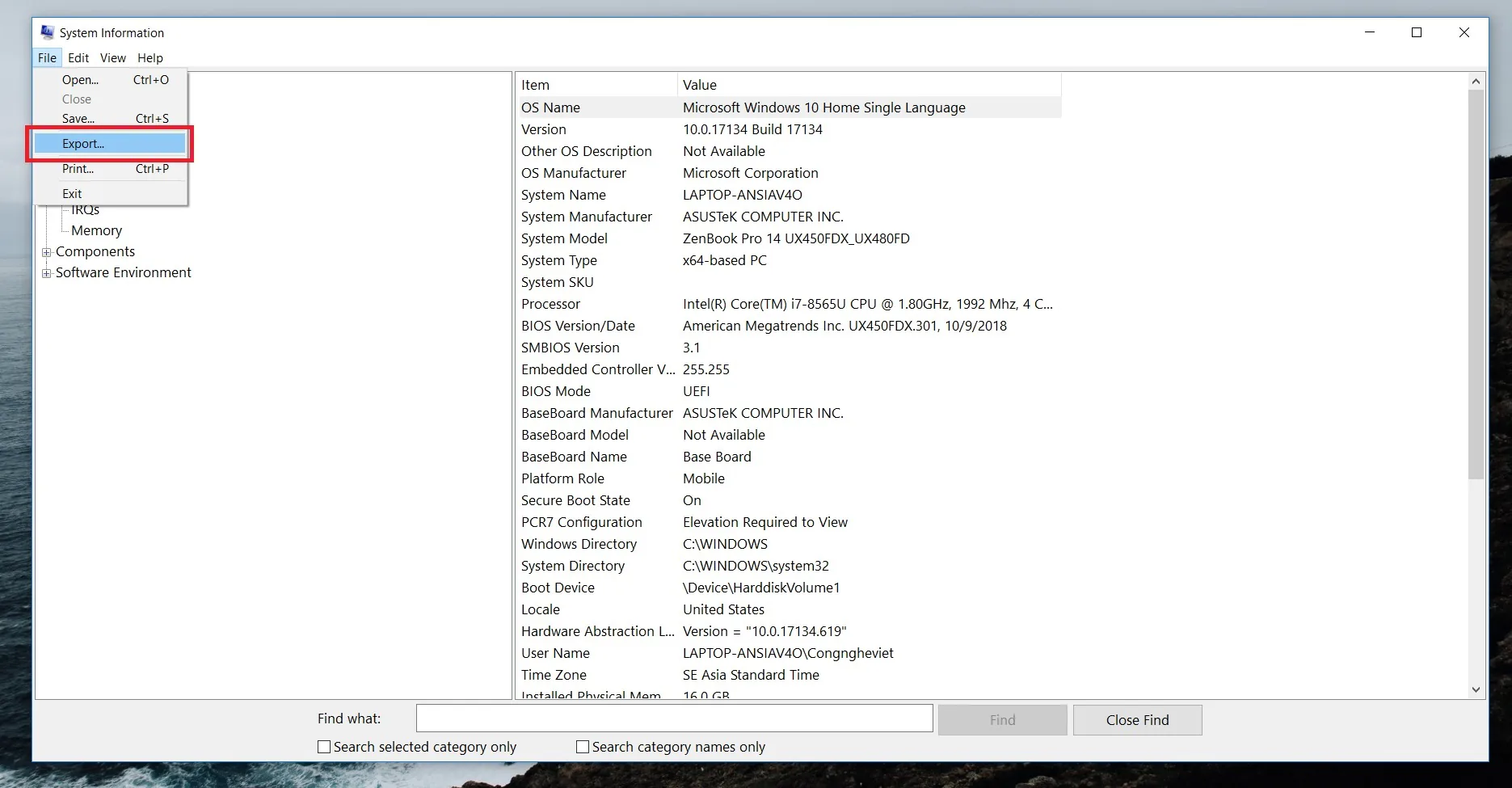The width and height of the screenshot is (1512, 788).
Task: Click the scroll up arrow in details pane
Action: [1476, 82]
